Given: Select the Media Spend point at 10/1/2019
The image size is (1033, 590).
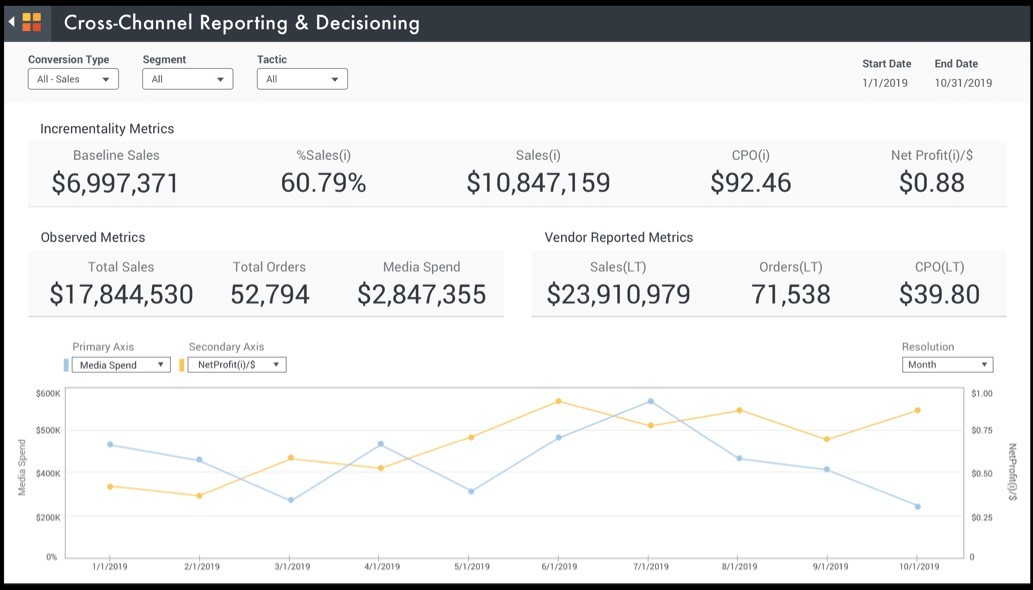Looking at the screenshot, I should tap(917, 506).
